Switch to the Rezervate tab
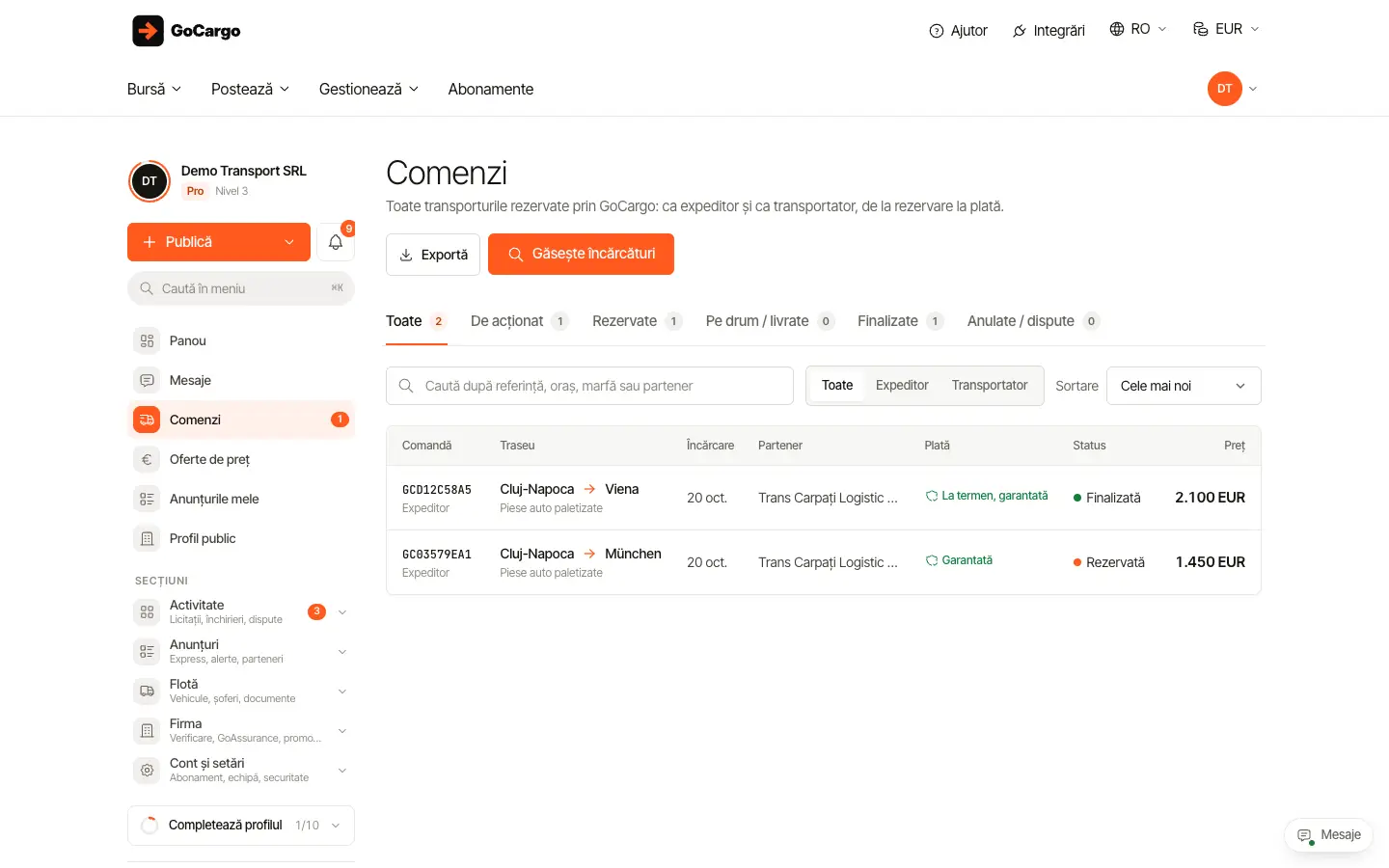The image size is (1389, 868). 637,321
